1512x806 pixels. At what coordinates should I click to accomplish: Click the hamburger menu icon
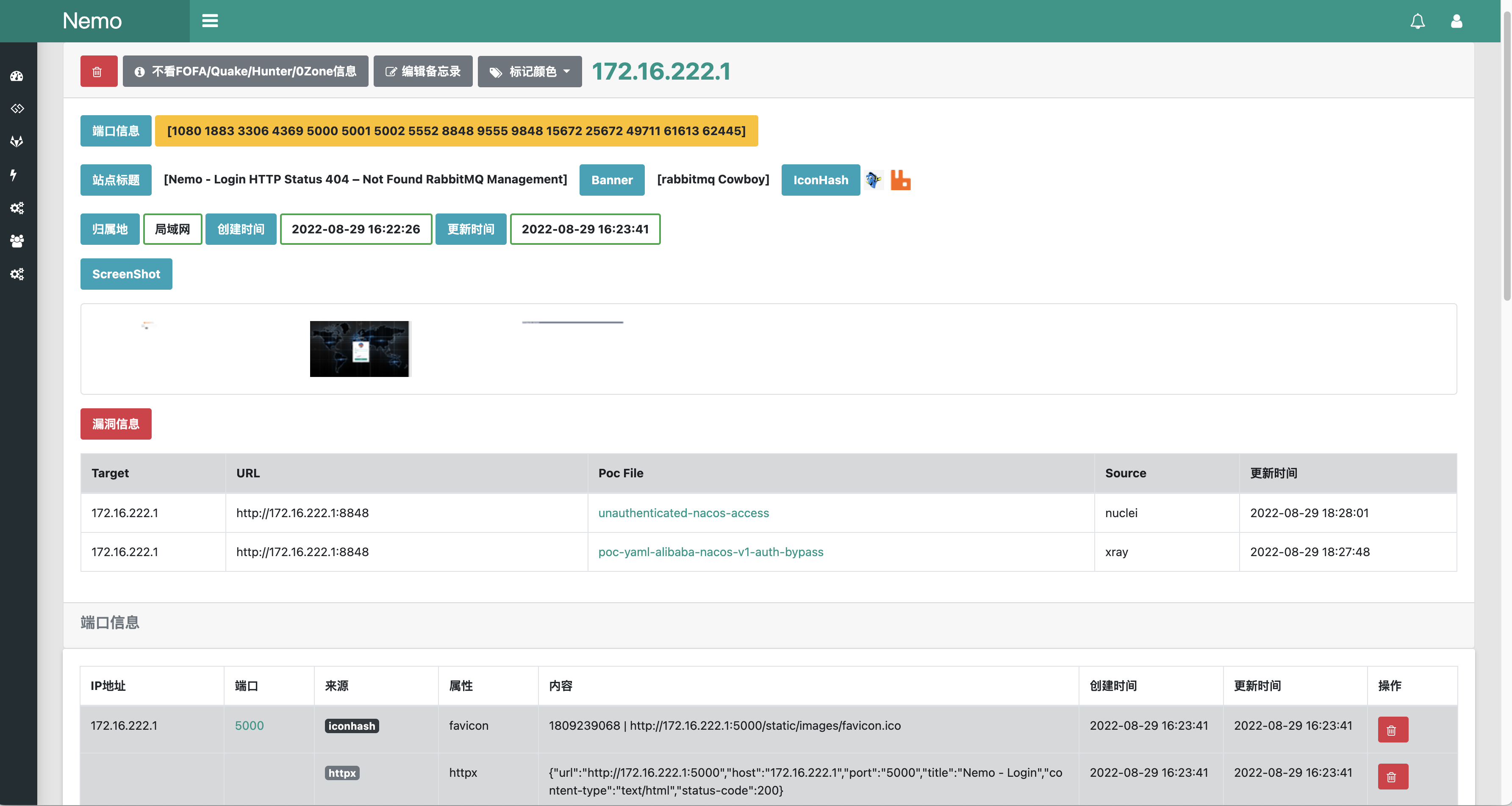pyautogui.click(x=210, y=21)
